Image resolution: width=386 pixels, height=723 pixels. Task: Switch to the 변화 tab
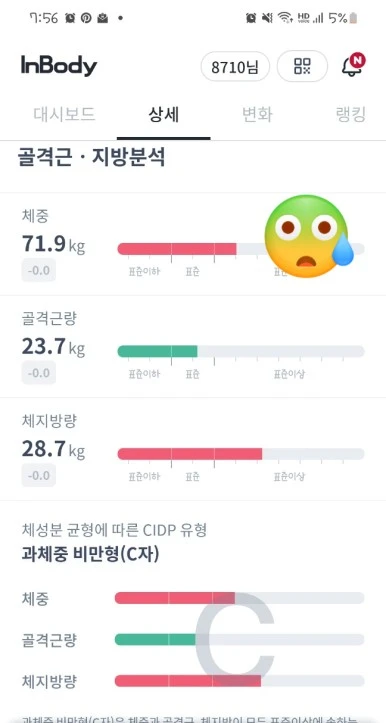click(x=257, y=114)
